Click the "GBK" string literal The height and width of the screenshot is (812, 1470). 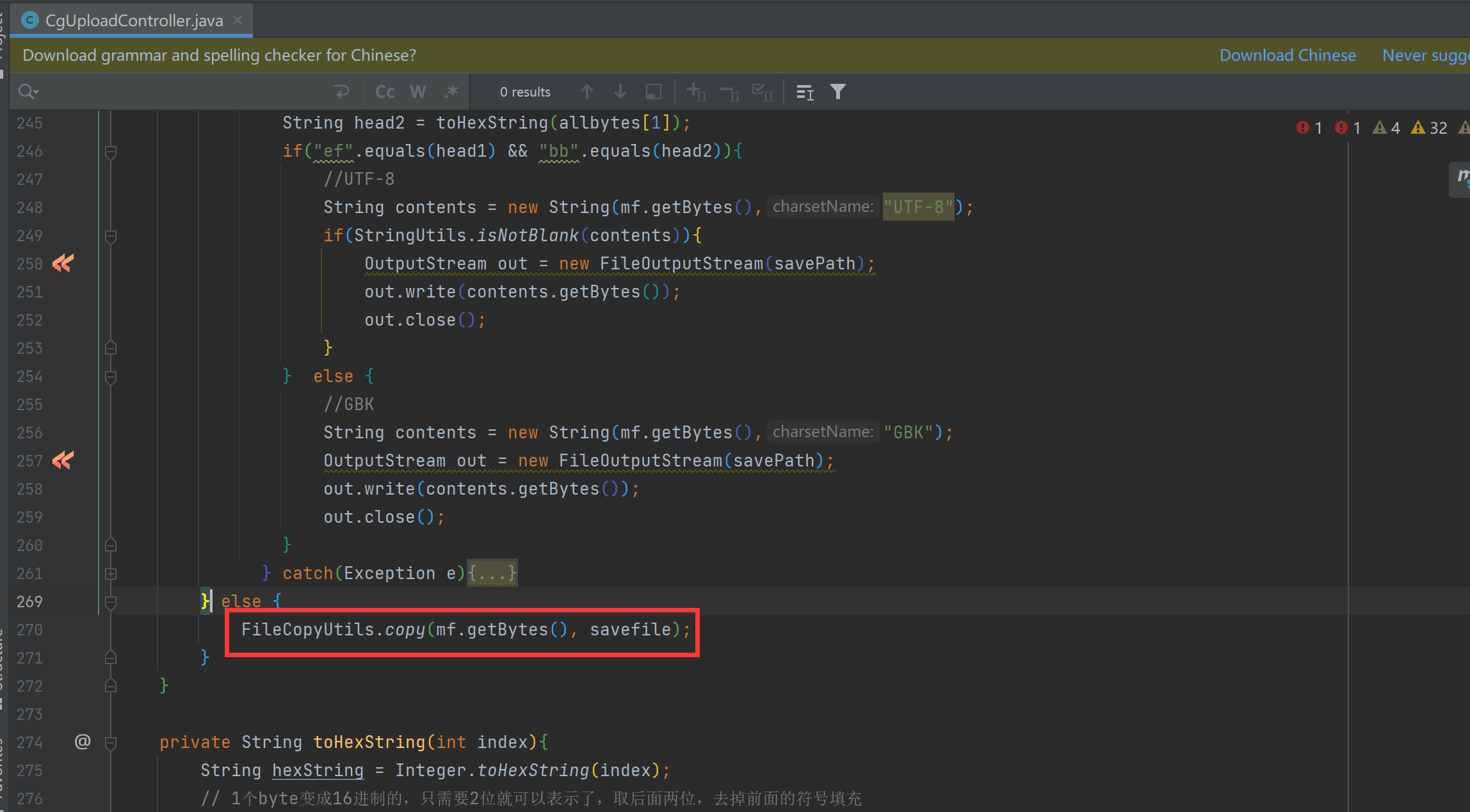pos(908,433)
